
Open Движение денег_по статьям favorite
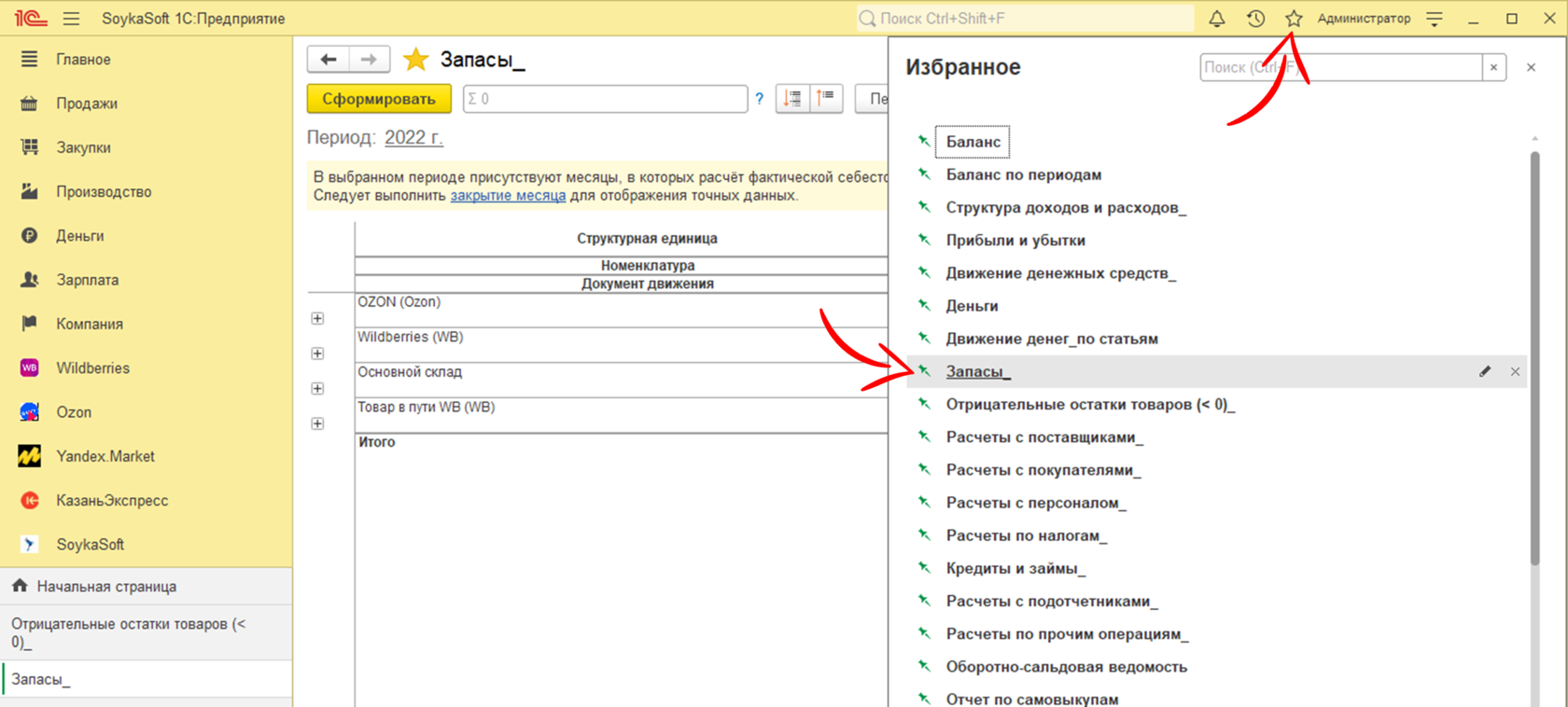point(1052,339)
